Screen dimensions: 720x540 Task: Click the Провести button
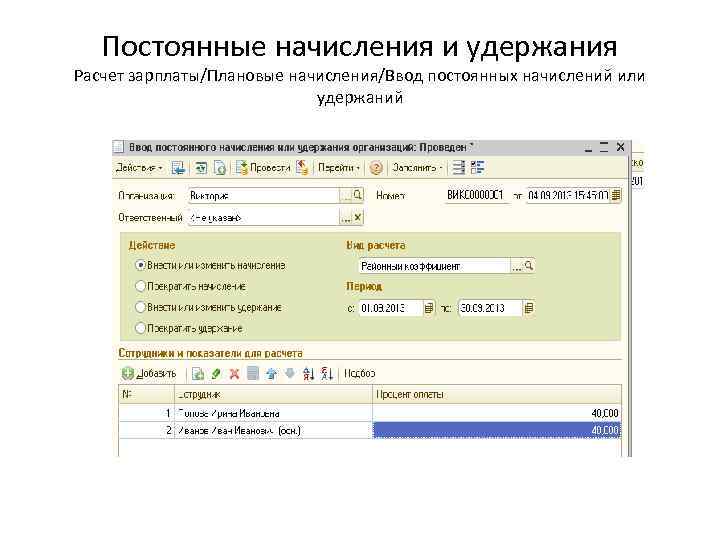click(x=263, y=168)
